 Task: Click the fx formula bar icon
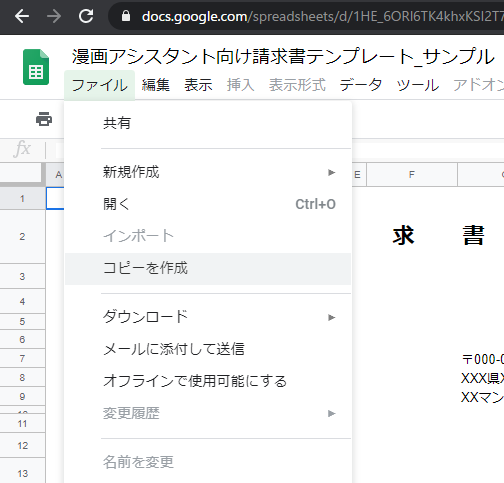click(x=22, y=148)
